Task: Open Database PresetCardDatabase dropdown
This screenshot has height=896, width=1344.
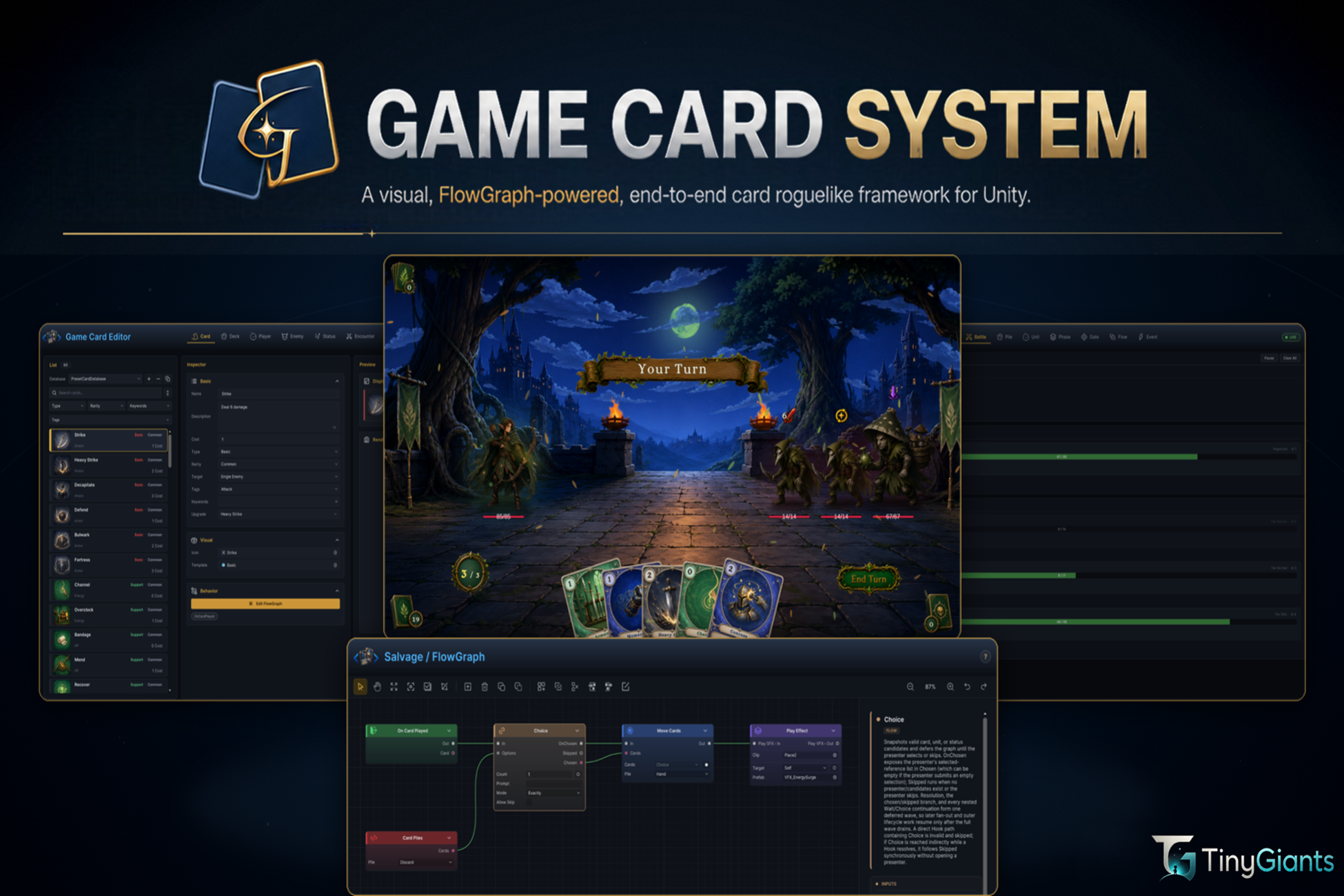Action: [x=105, y=378]
